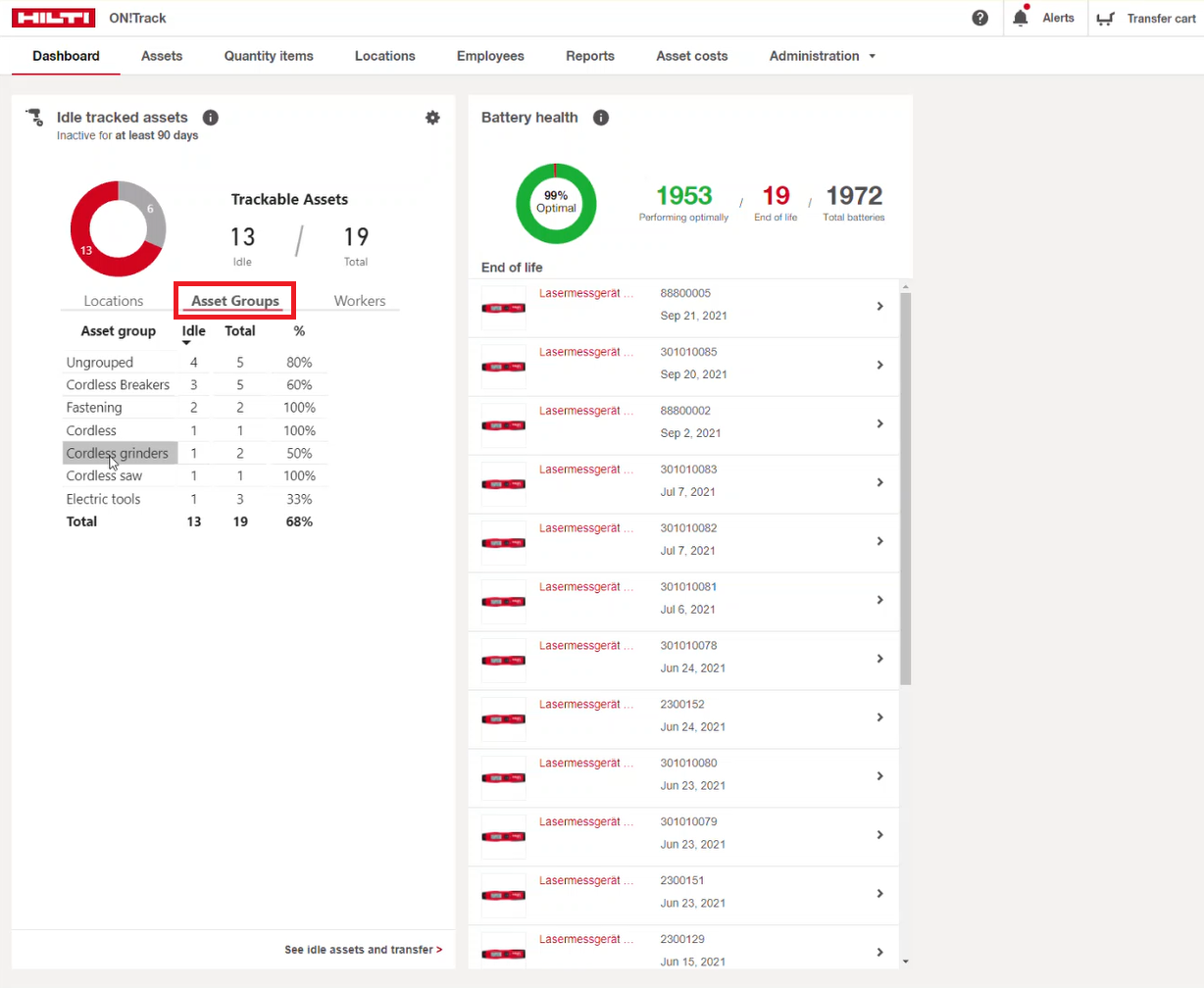Click info icon next to Idle tracked assets
The image size is (1204, 988).
210,118
